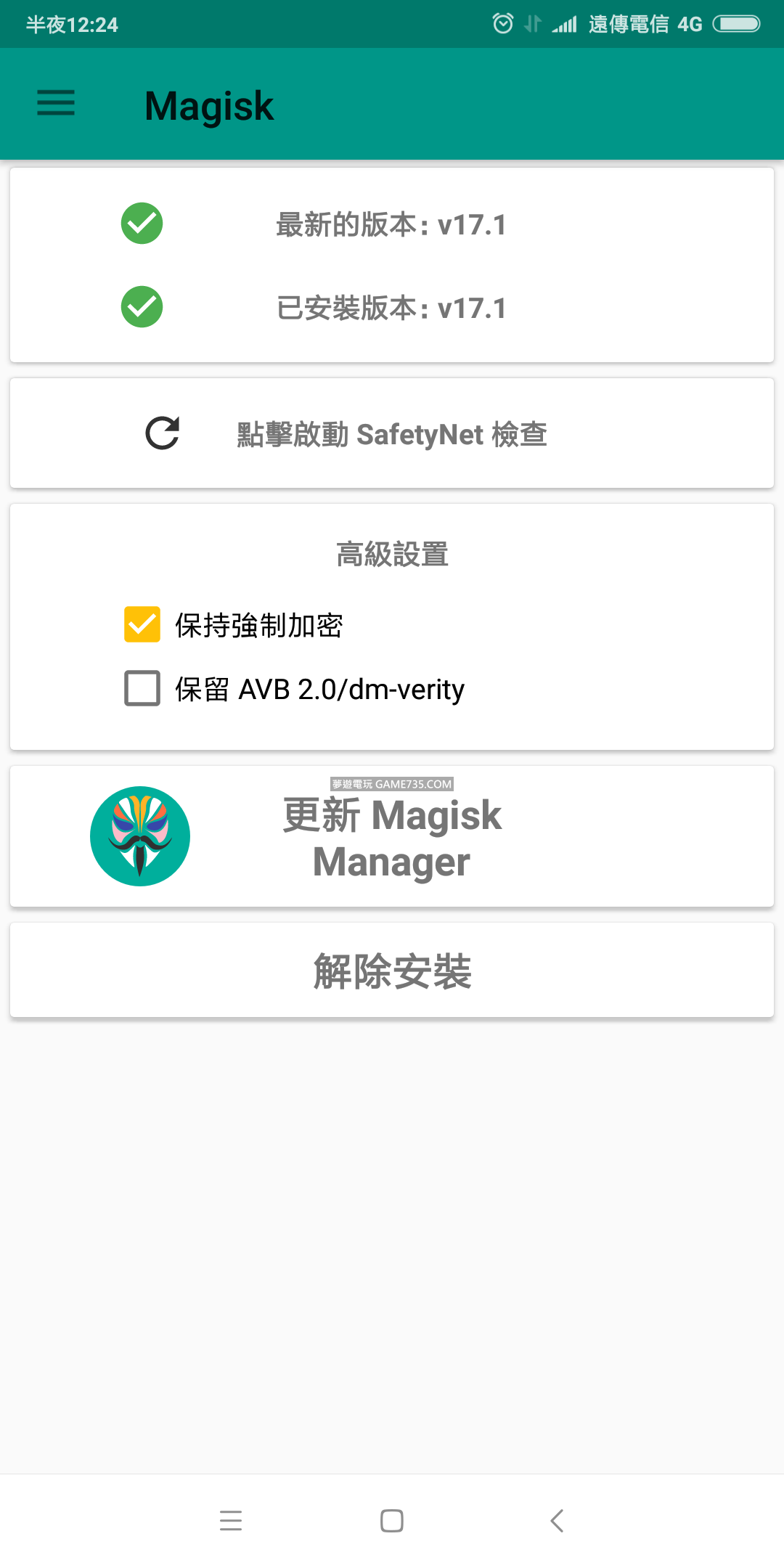Tap the 更新 Magisk Manager button

[392, 838]
